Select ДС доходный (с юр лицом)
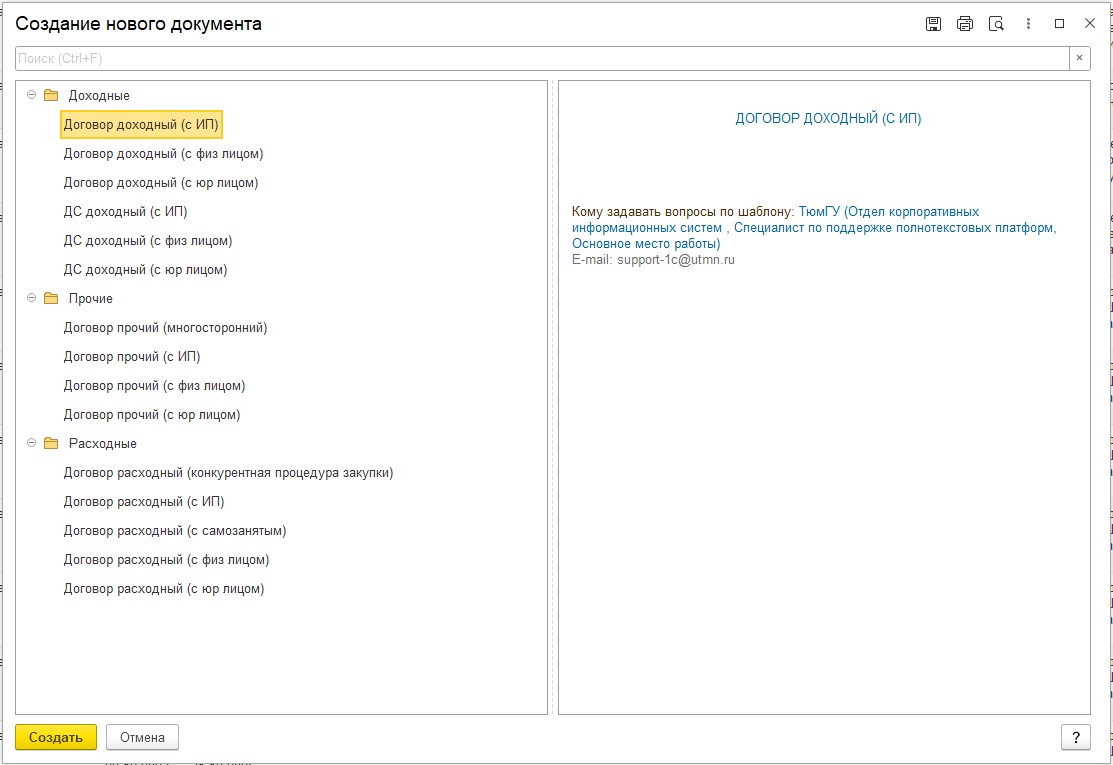Image resolution: width=1113 pixels, height=765 pixels. [x=145, y=270]
